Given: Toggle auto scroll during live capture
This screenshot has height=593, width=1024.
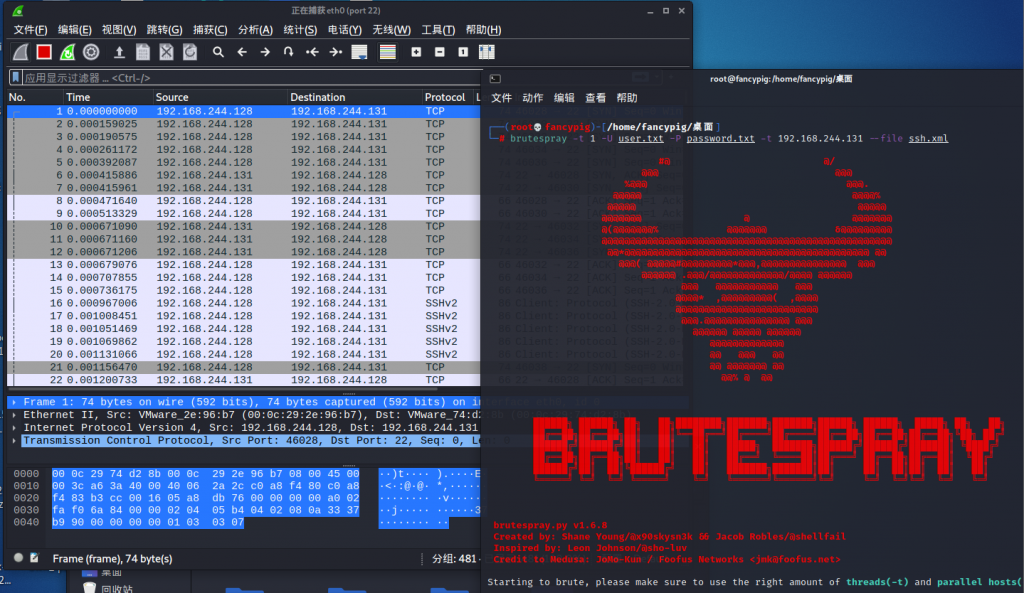Looking at the screenshot, I should (359, 52).
